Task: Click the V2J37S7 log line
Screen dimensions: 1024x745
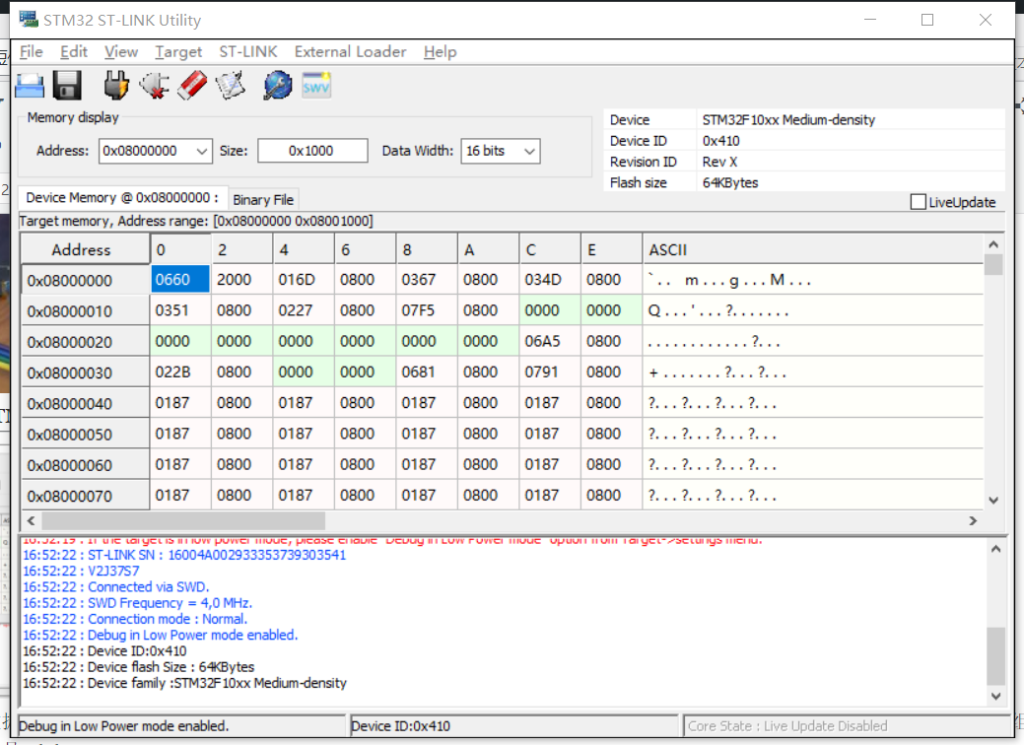Action: [81, 571]
